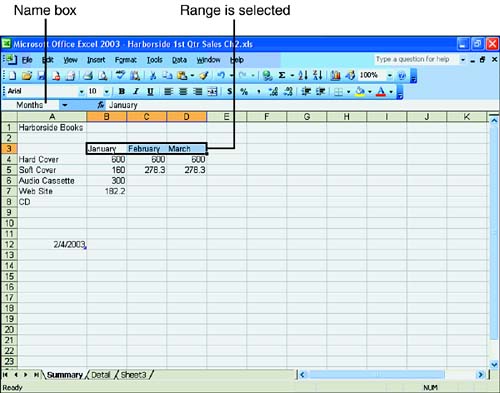
Task: Open the borders style dropdown arrow
Action: [349, 92]
